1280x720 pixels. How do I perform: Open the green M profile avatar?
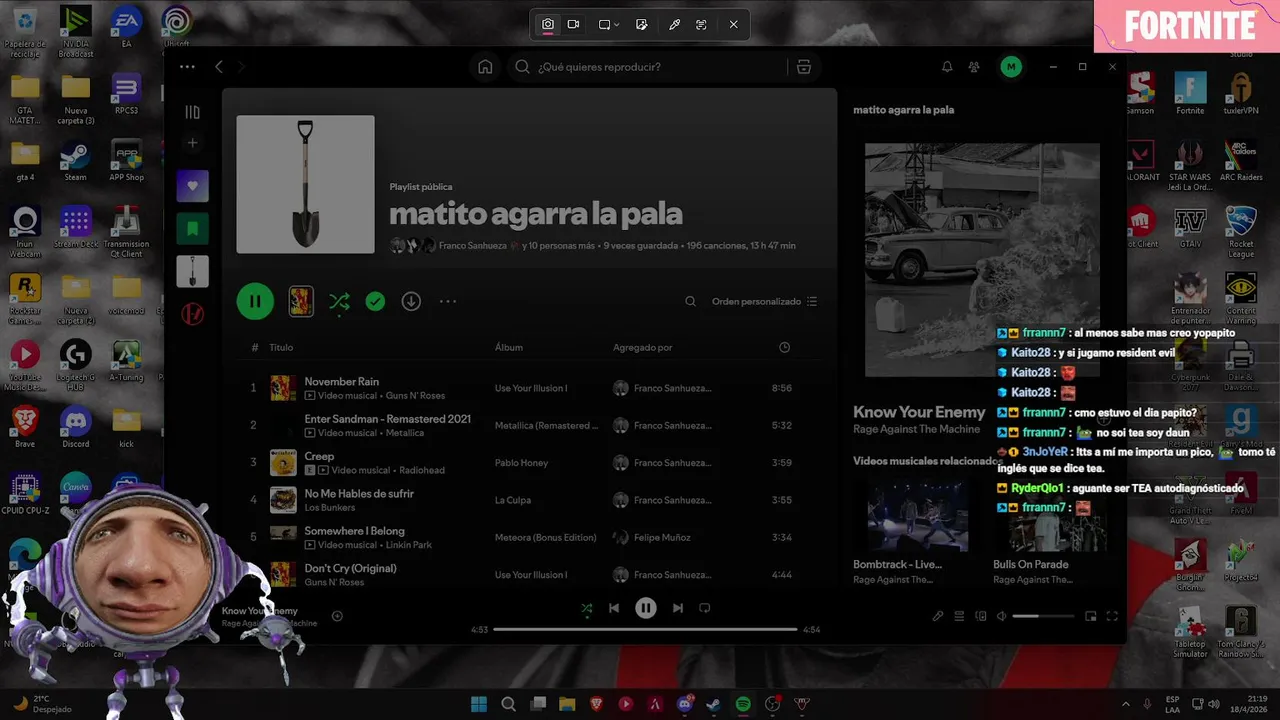pos(1011,67)
